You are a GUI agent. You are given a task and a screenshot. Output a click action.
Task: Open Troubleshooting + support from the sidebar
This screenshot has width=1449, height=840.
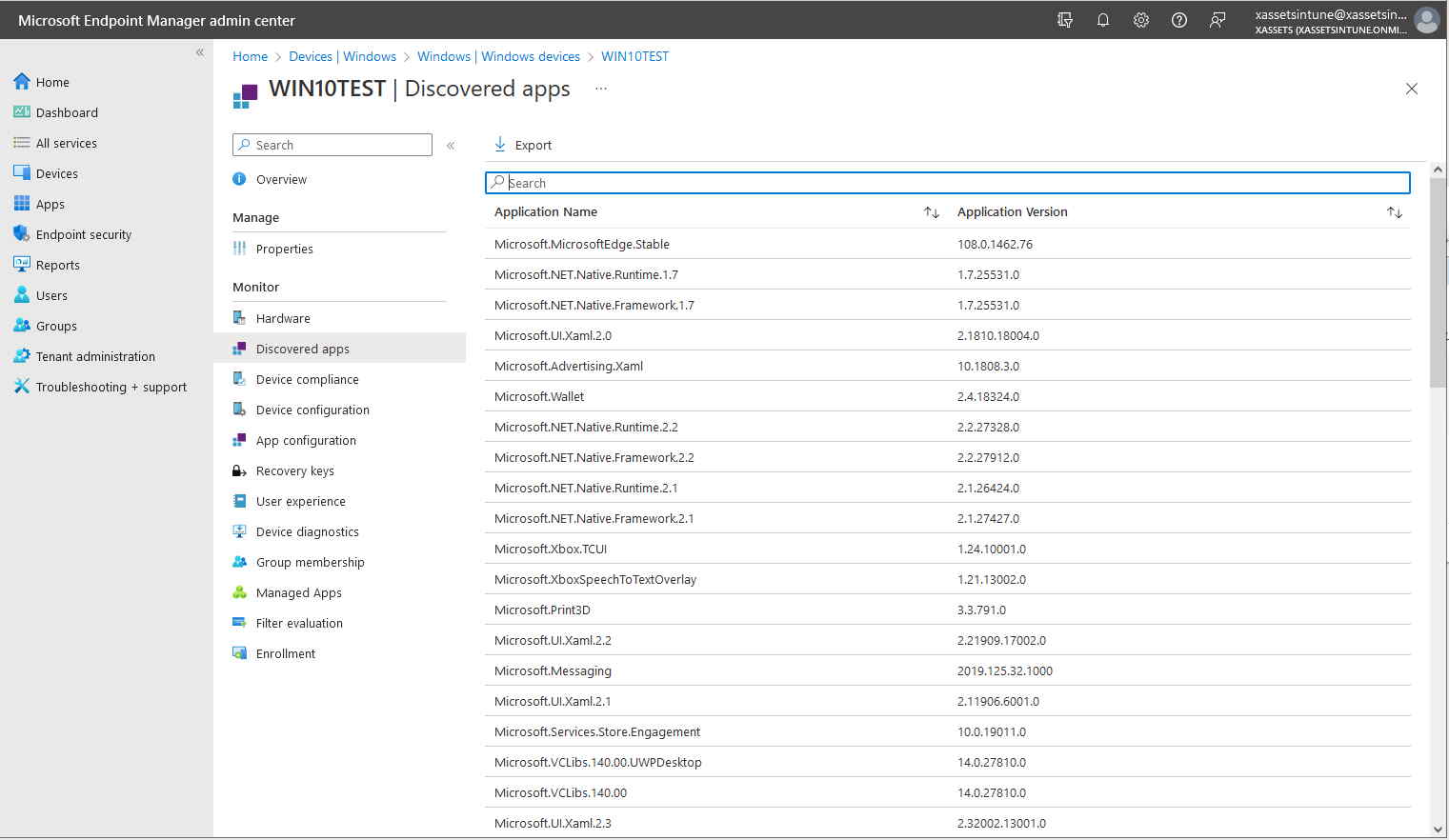tap(111, 387)
